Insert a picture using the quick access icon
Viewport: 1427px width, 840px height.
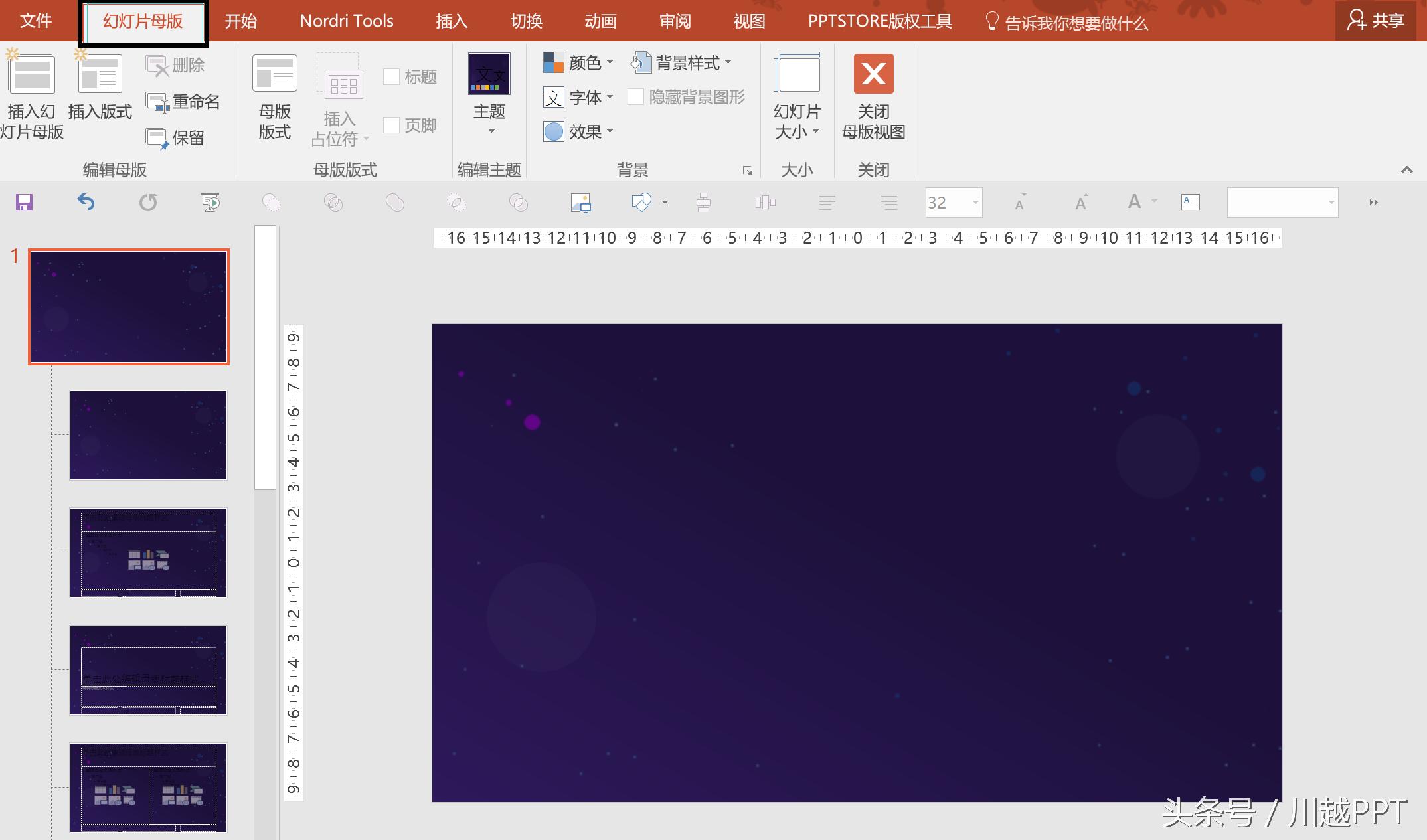[x=579, y=203]
